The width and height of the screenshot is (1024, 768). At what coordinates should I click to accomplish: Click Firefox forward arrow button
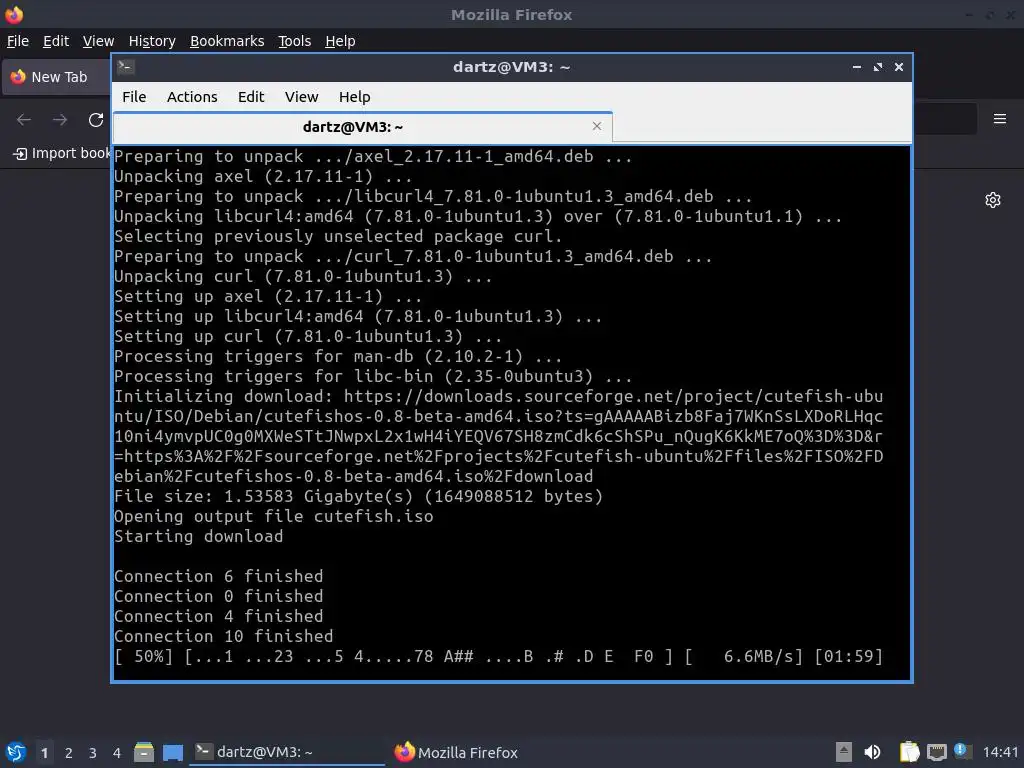[60, 120]
